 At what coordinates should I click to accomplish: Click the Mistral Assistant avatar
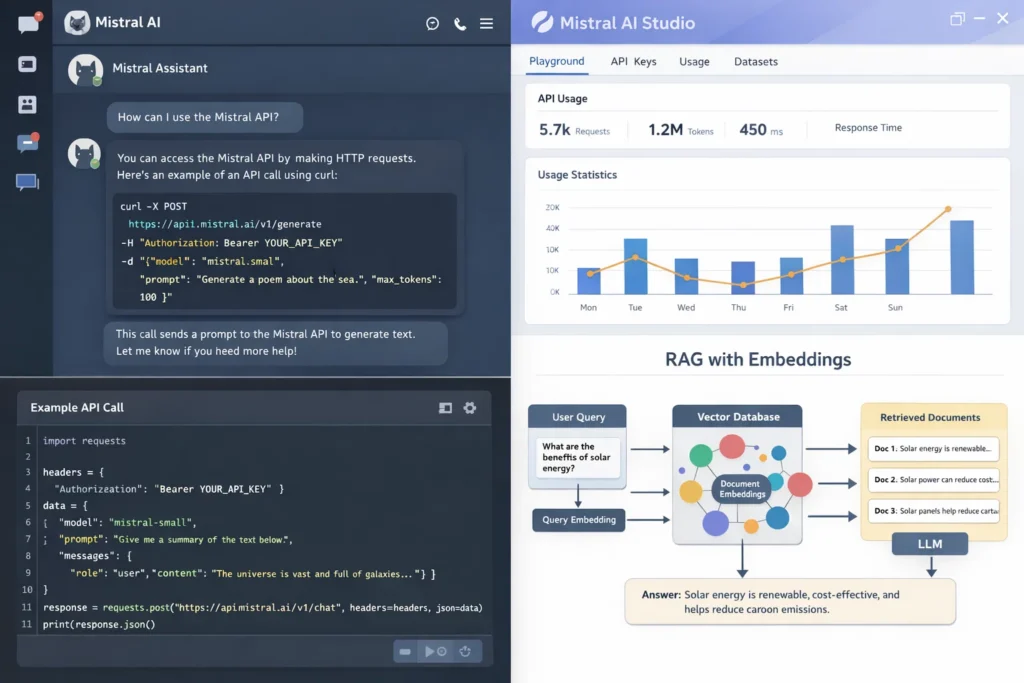click(85, 69)
